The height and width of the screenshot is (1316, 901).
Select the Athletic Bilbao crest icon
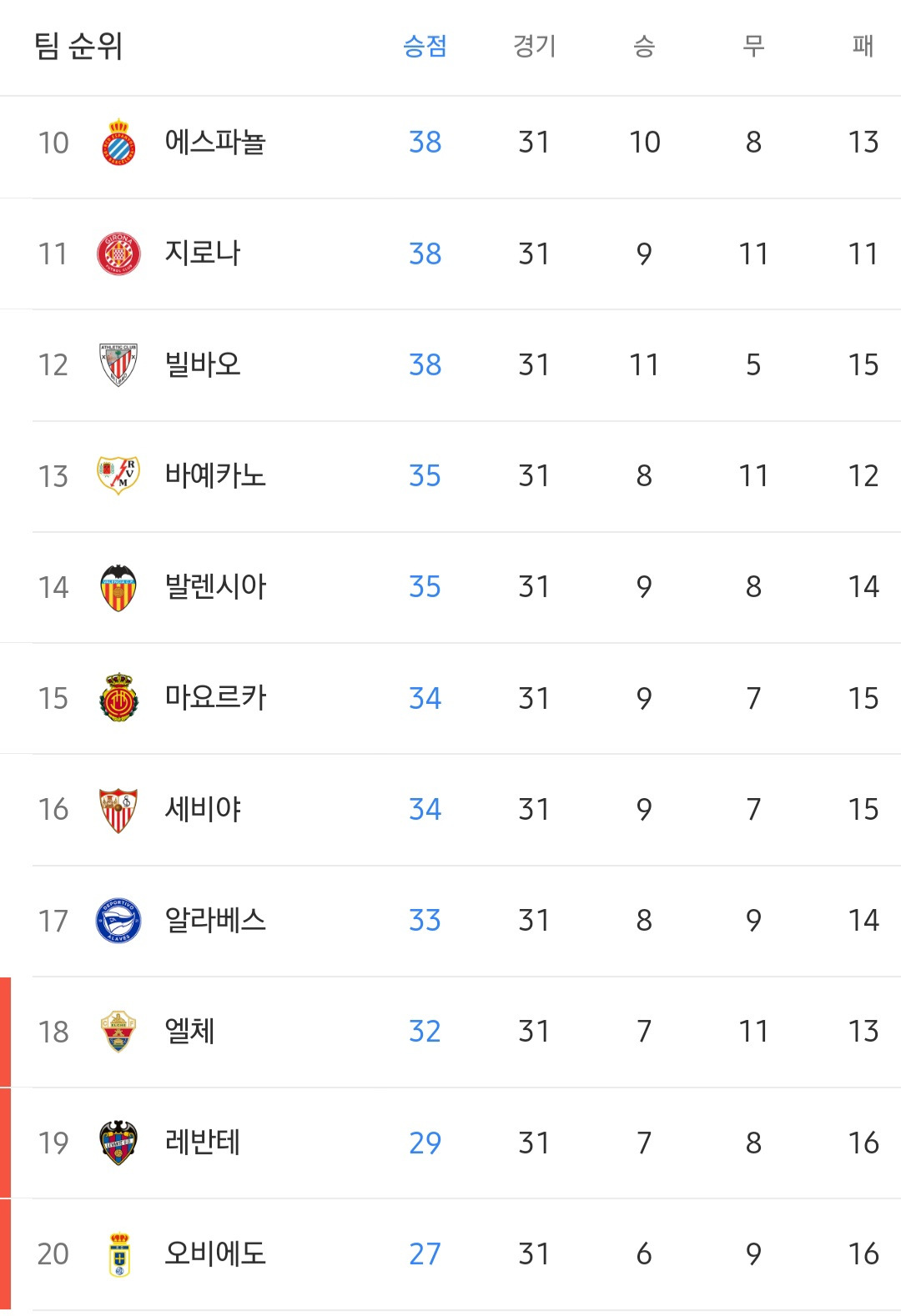point(118,364)
